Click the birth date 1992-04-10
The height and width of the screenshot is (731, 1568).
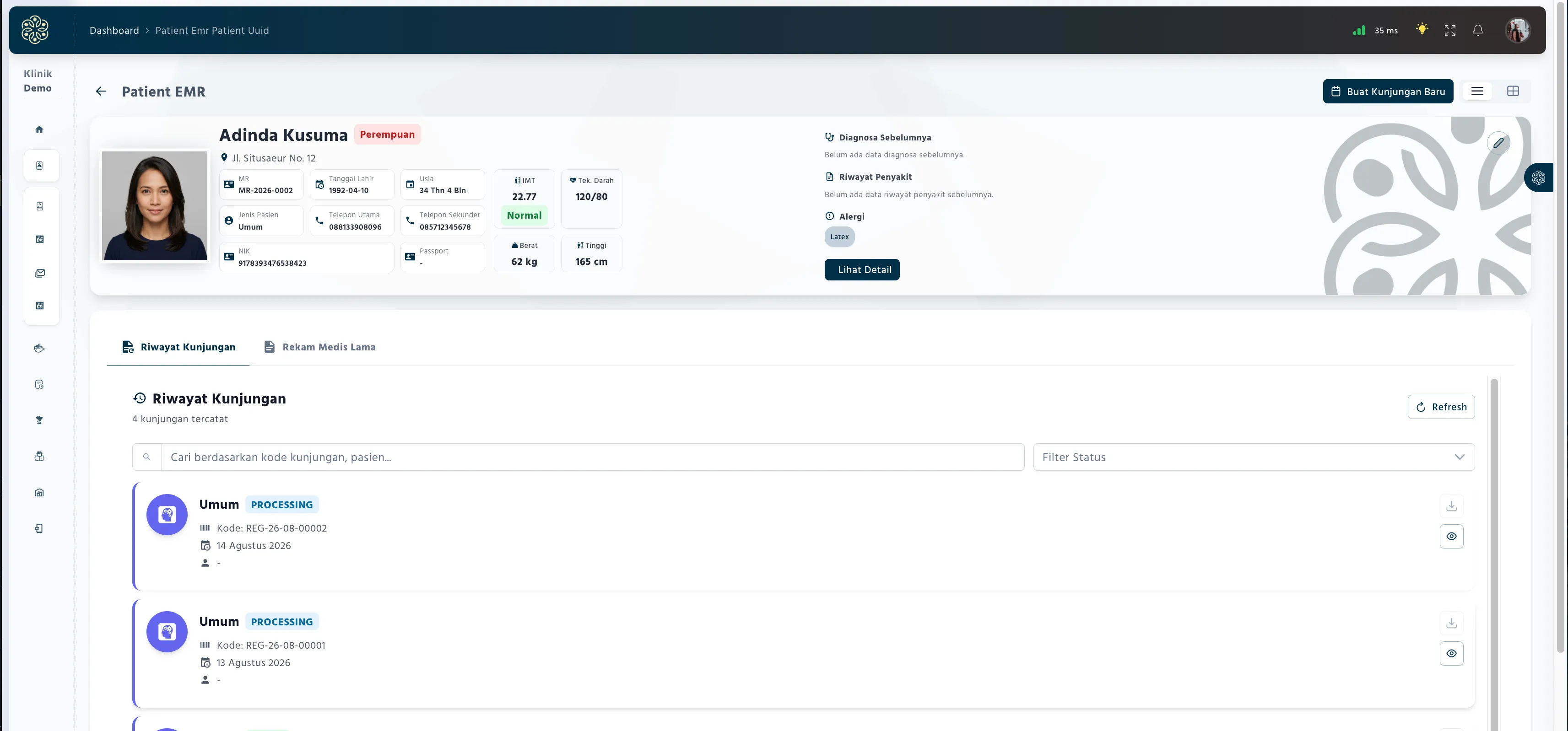coord(348,190)
